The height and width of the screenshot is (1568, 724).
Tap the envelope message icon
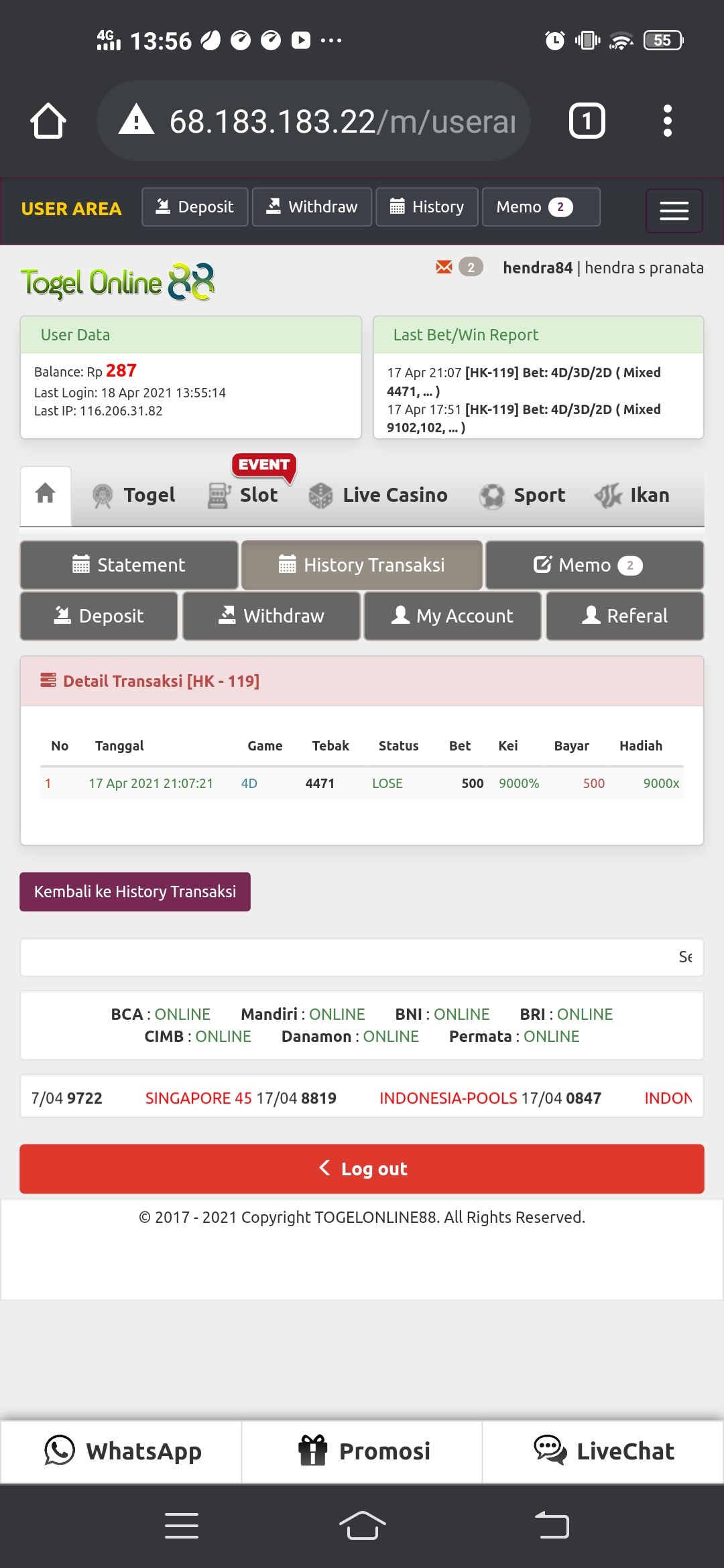(444, 267)
